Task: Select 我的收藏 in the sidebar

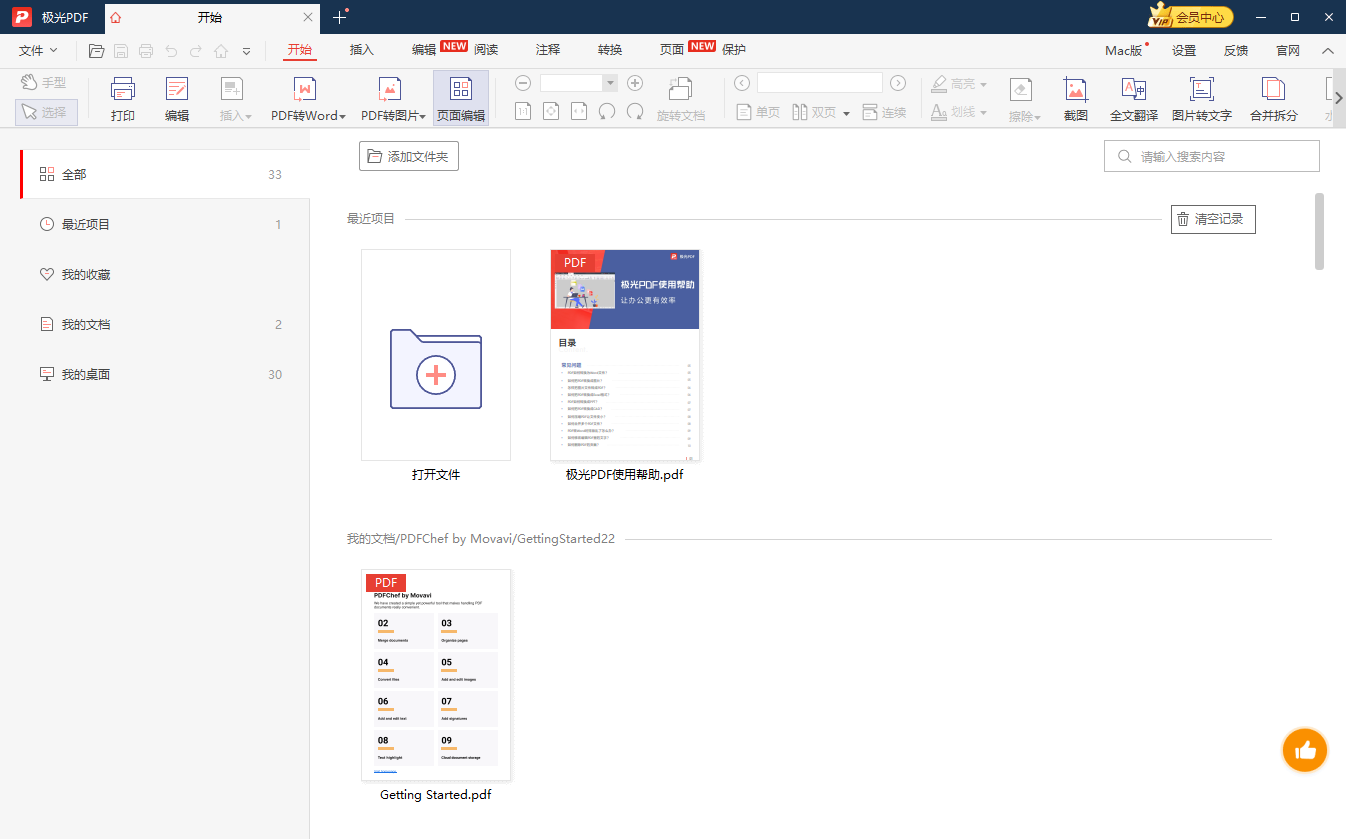Action: (x=86, y=274)
